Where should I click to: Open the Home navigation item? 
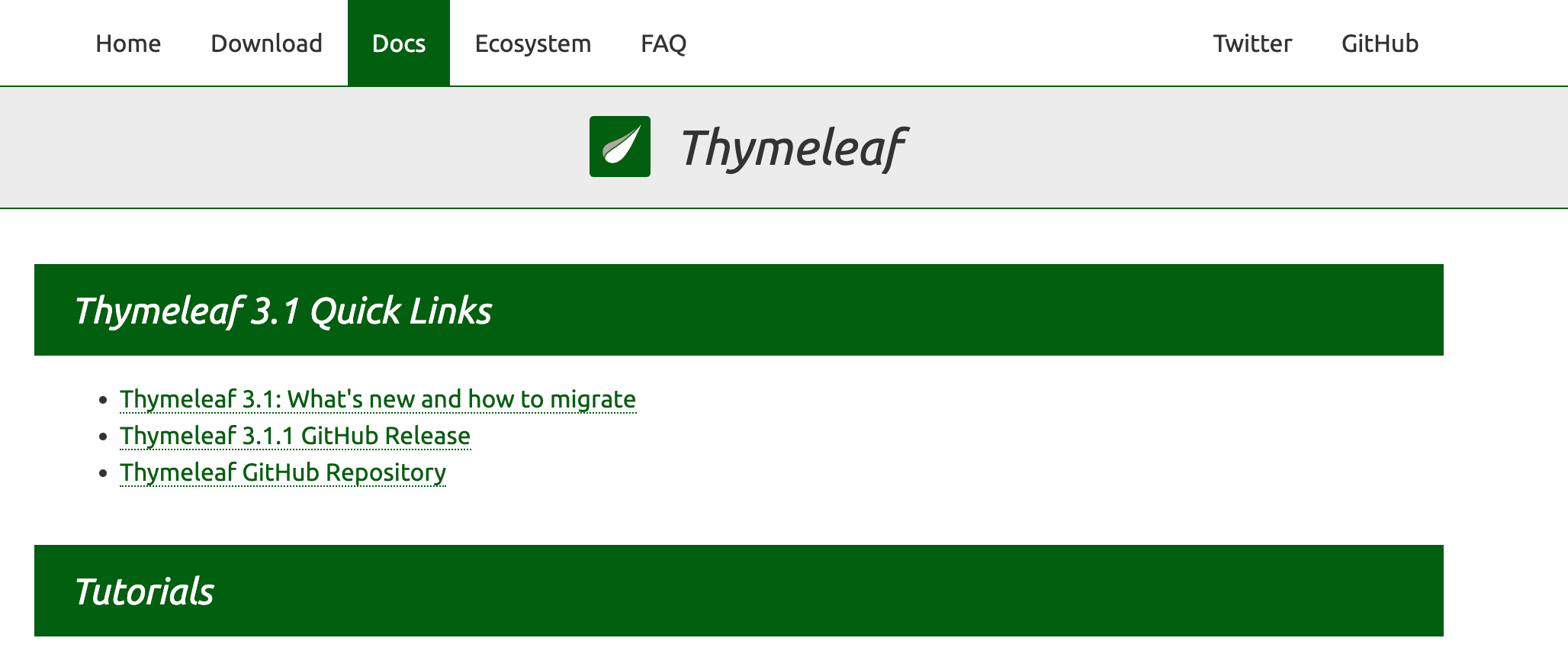pos(128,43)
